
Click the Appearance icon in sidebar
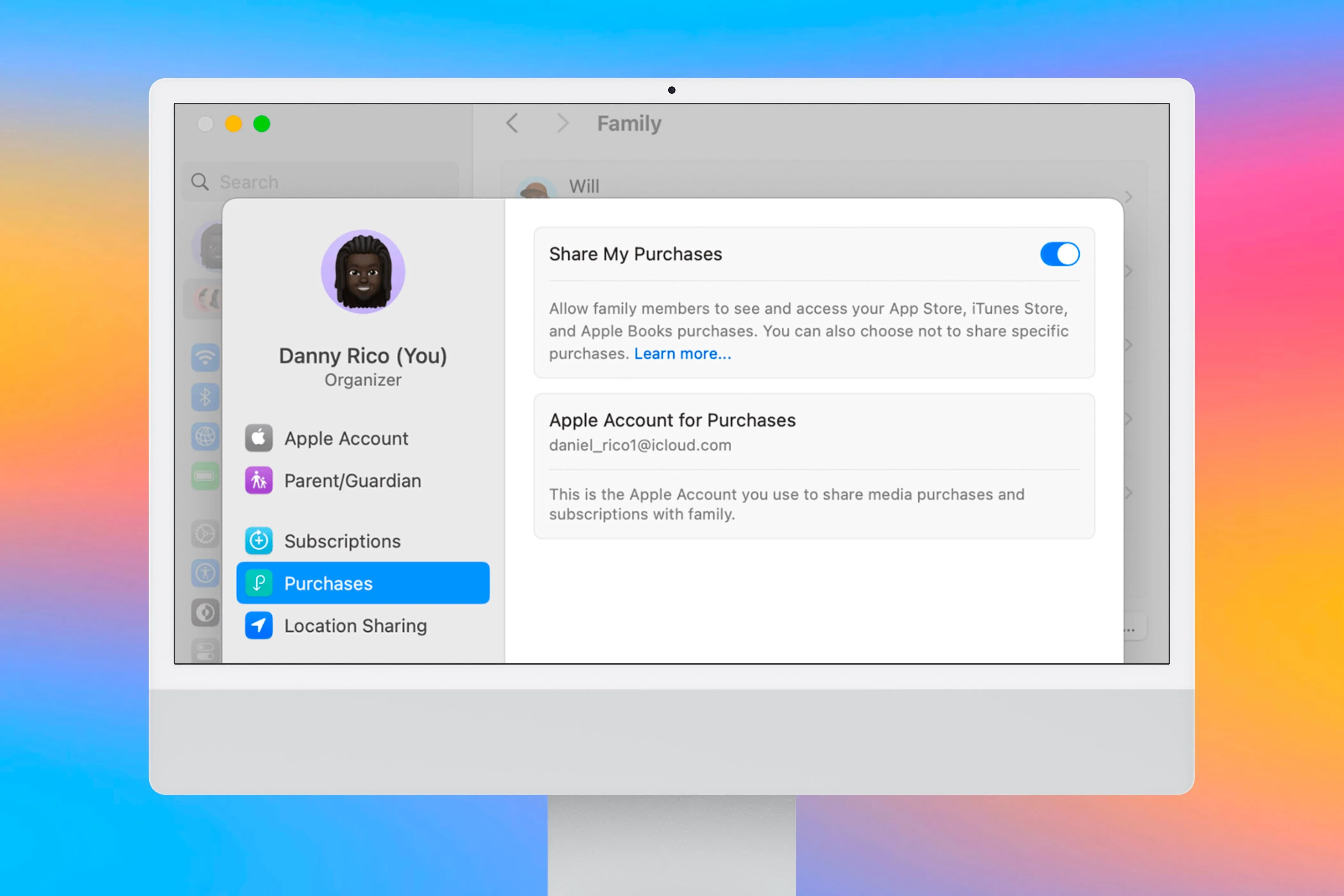205,612
